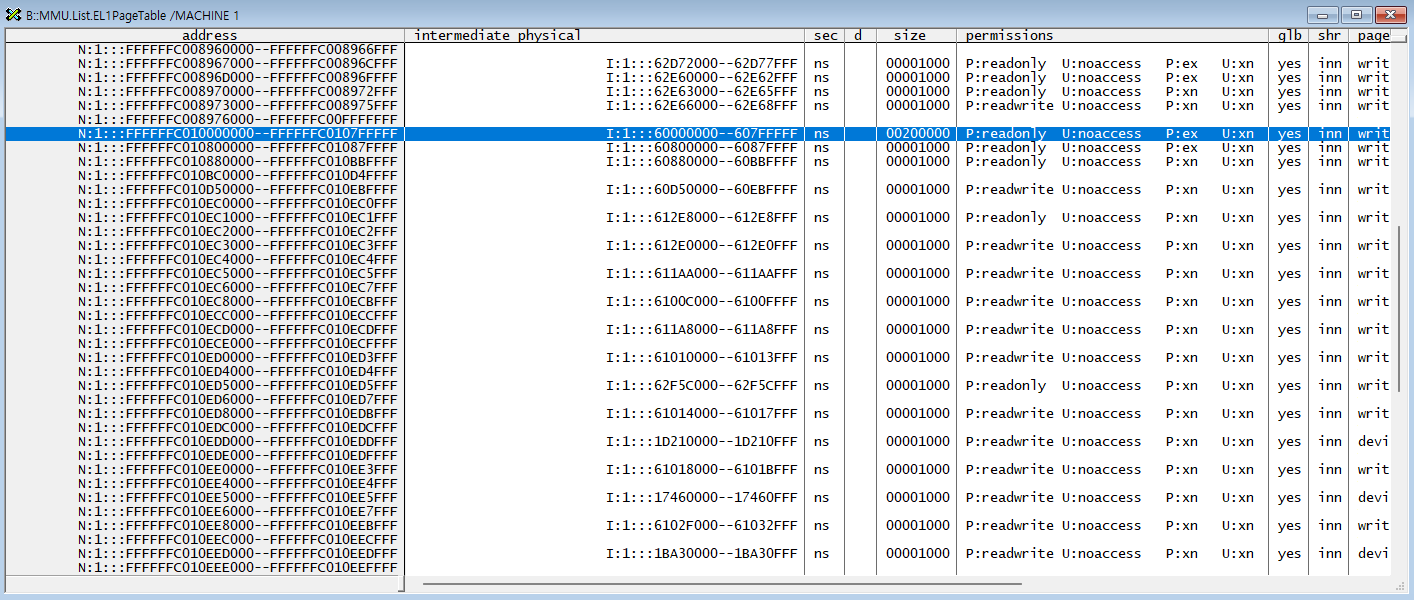Viewport: 1414px width, 600px height.
Task: Click the 'glb' column header
Action: coord(1289,35)
